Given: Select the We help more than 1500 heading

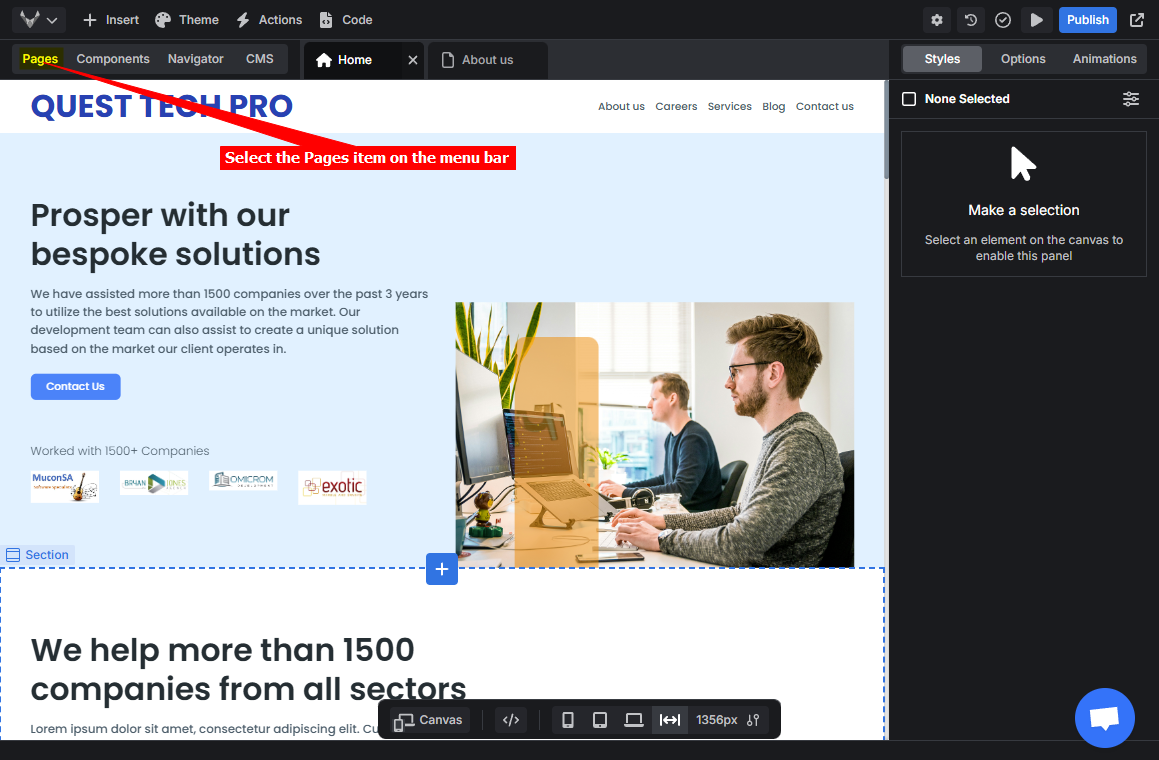Looking at the screenshot, I should click(248, 669).
